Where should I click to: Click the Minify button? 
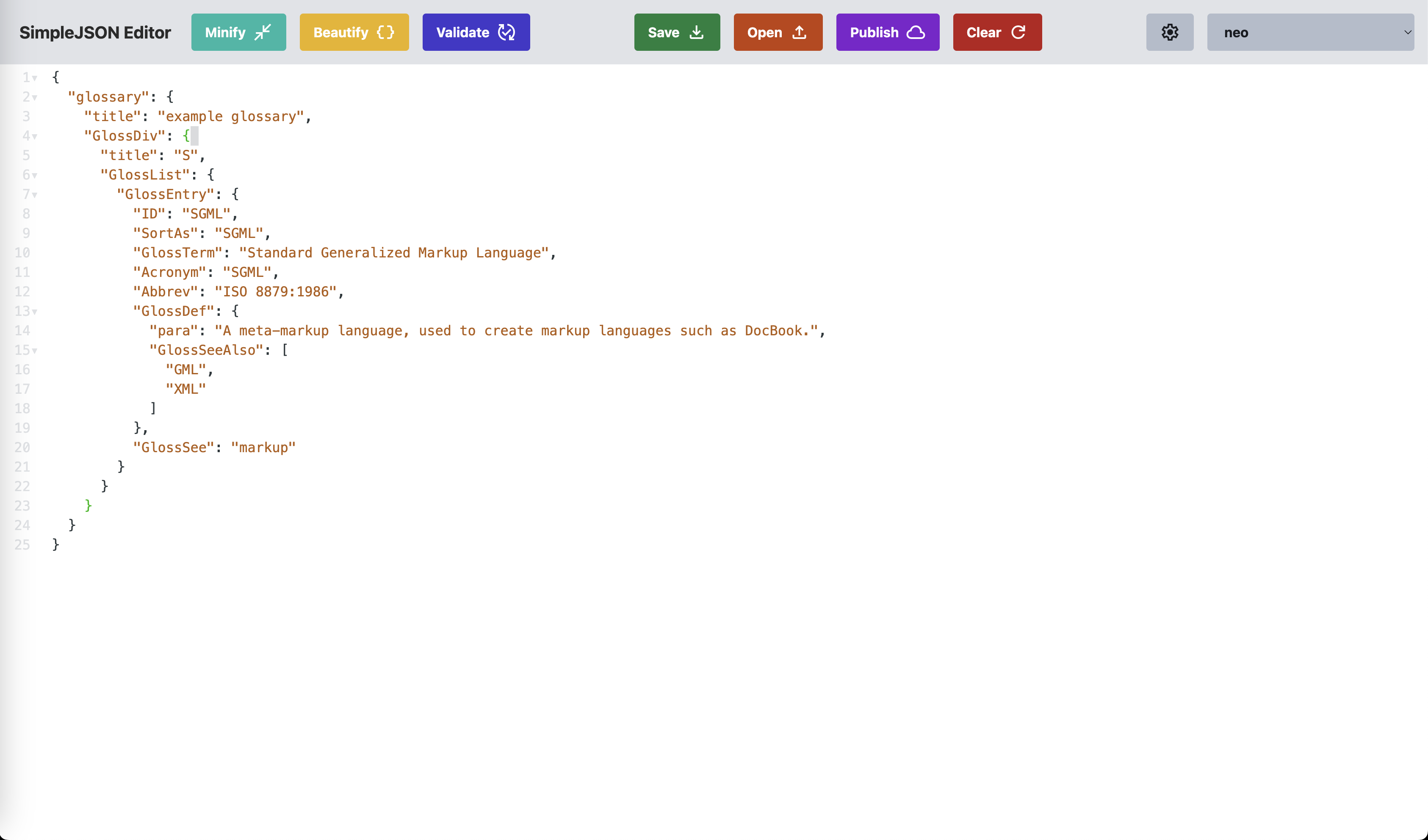pyautogui.click(x=238, y=32)
